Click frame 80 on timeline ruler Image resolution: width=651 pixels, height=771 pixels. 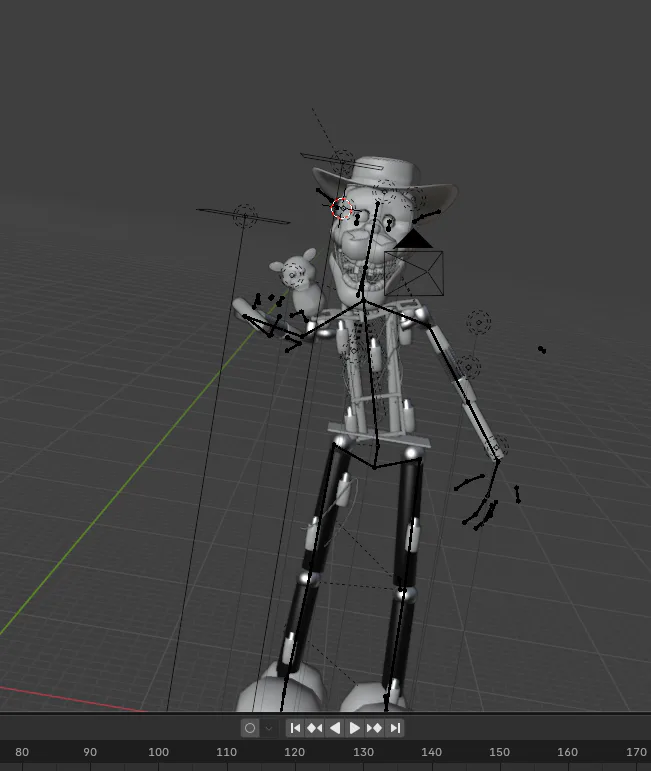[x=22, y=752]
